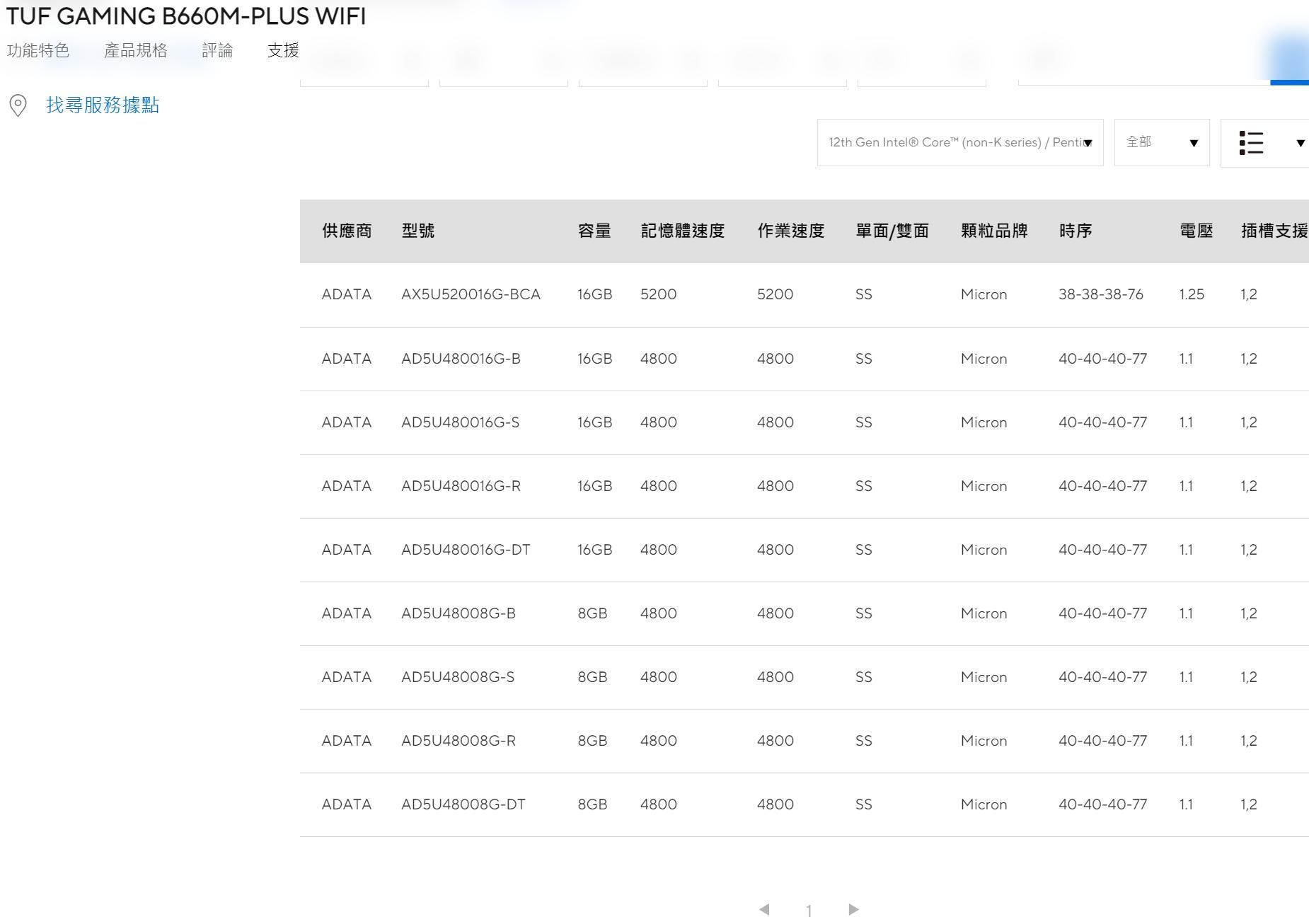Click the 供應商 column header
The width and height of the screenshot is (1309, 924).
(347, 231)
